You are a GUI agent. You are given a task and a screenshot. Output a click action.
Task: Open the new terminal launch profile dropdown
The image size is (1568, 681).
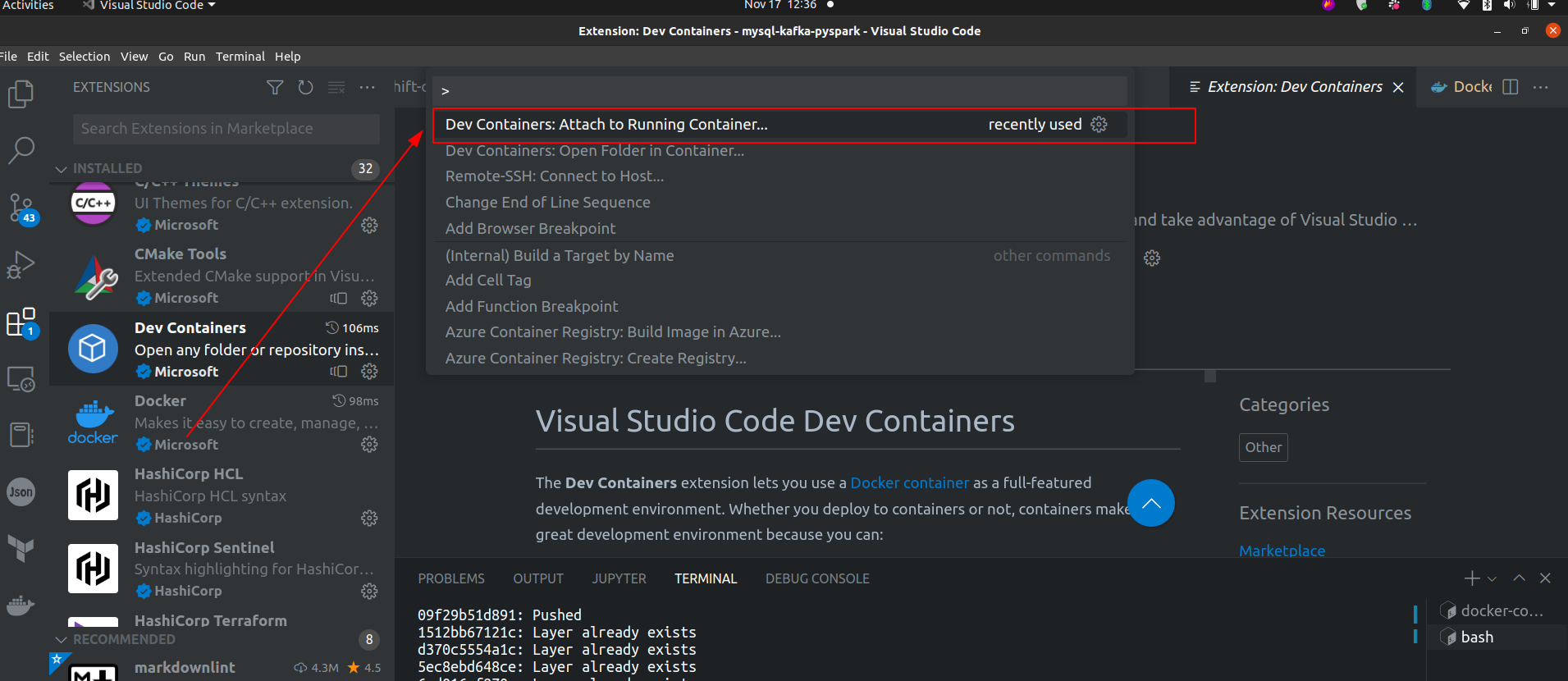[x=1492, y=578]
